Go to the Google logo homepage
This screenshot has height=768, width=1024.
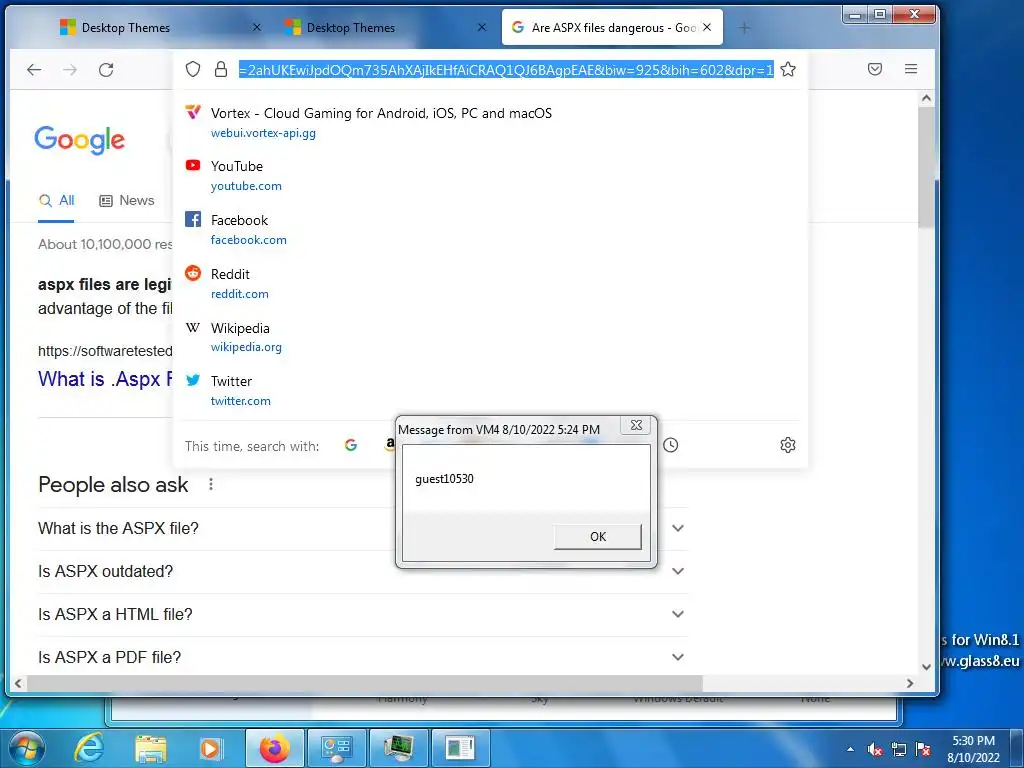click(80, 140)
